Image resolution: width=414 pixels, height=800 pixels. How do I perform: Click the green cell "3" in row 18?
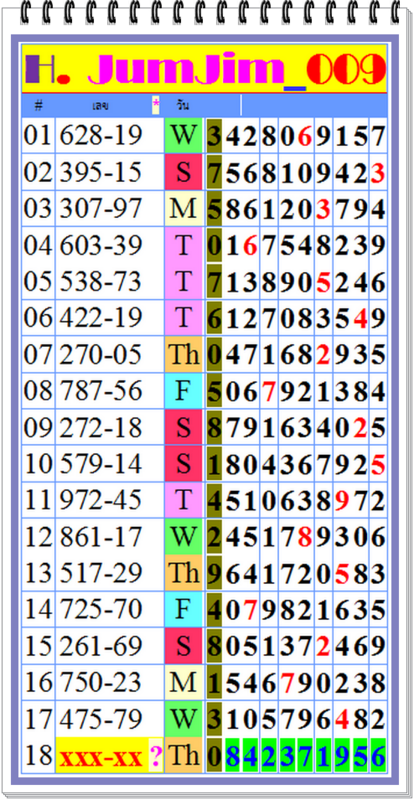(286, 755)
